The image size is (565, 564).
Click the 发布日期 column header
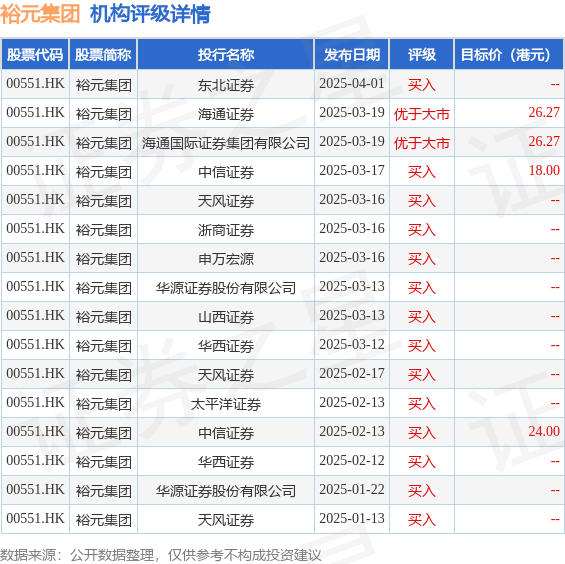pos(352,55)
